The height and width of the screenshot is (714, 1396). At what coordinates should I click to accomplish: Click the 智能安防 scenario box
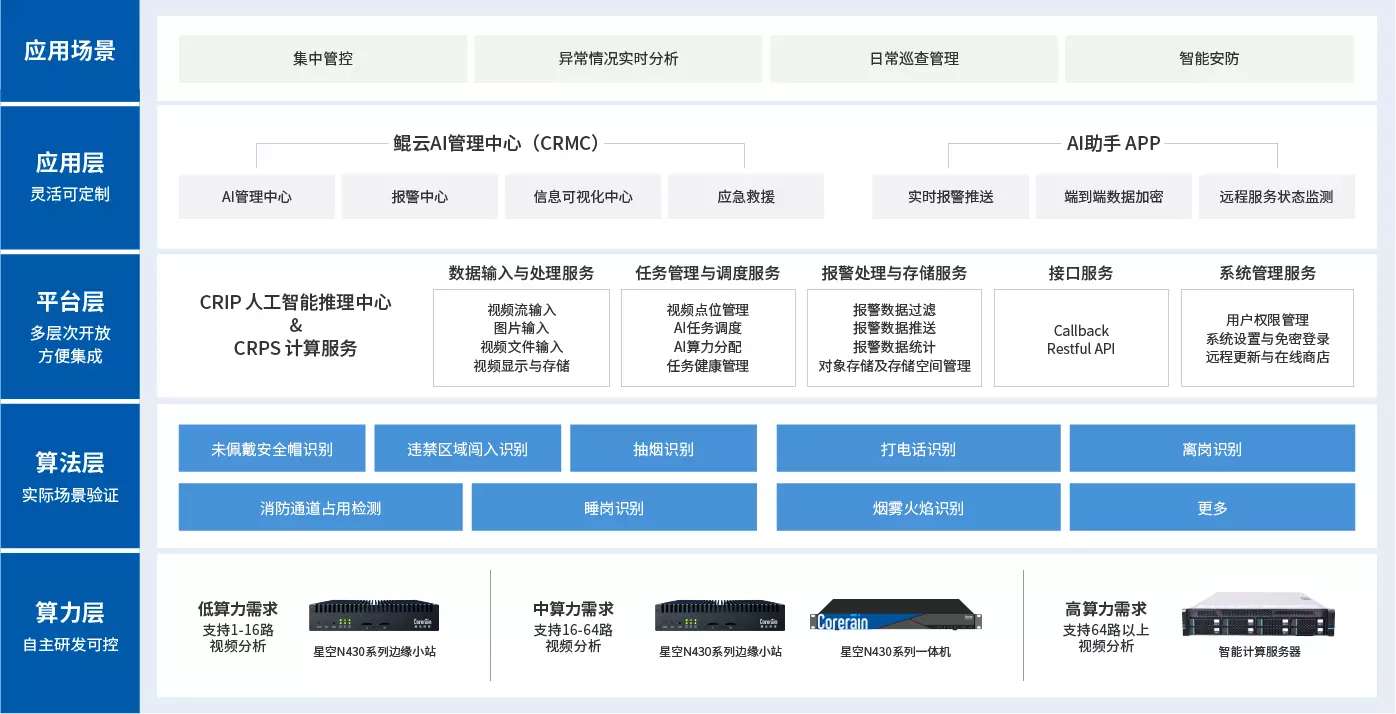click(1209, 59)
